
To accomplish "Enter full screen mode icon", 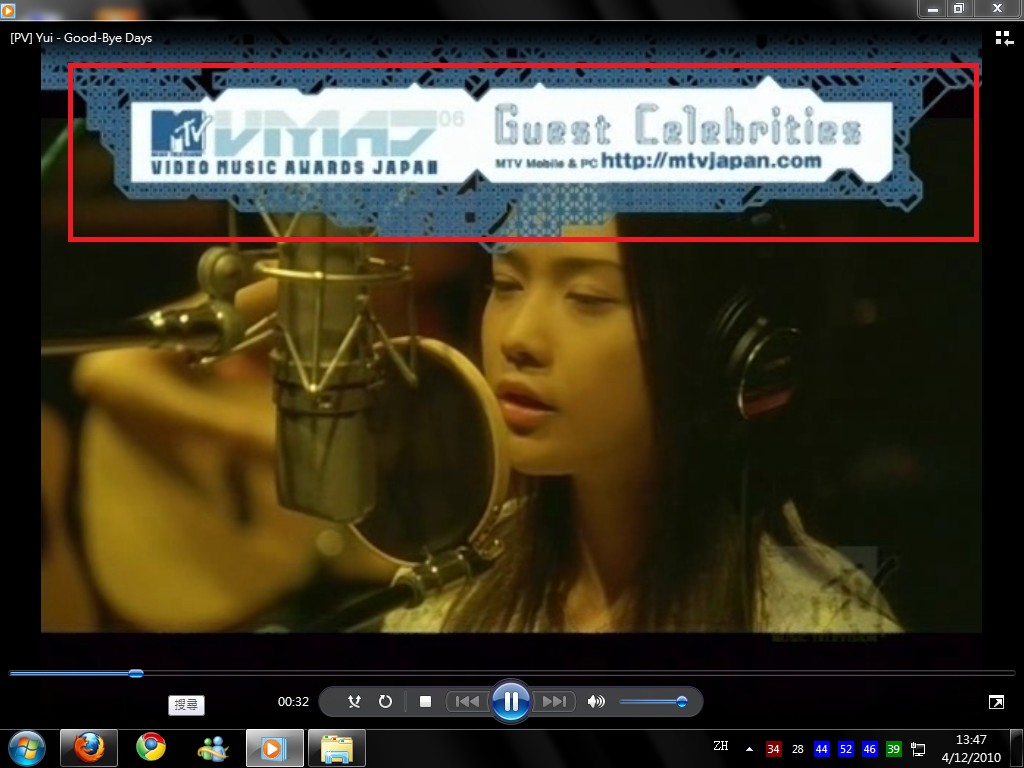I will click(x=997, y=702).
